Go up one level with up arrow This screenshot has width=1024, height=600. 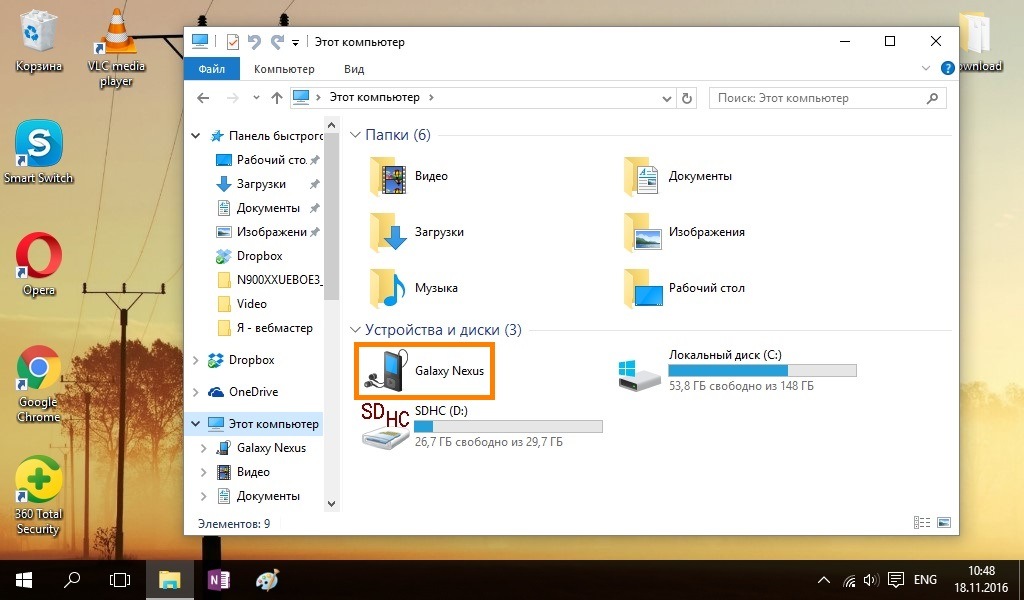click(277, 98)
